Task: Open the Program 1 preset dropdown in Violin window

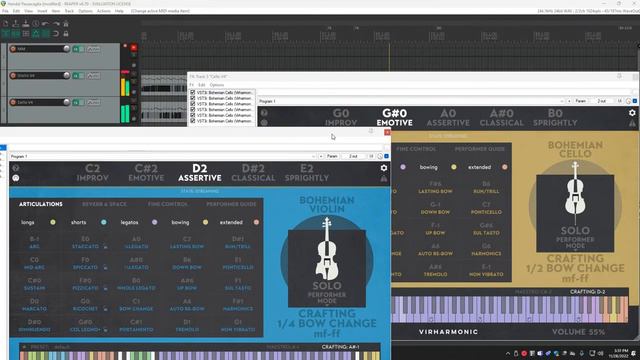Action: click(163, 156)
